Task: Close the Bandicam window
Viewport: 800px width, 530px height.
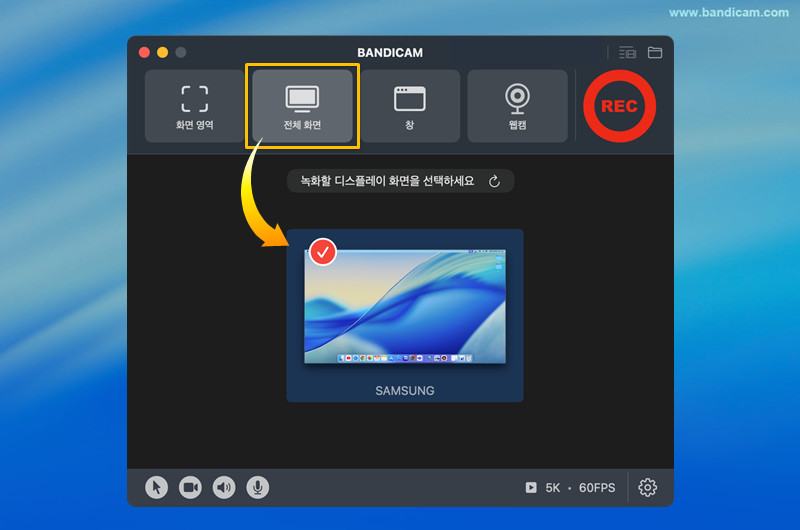Action: pyautogui.click(x=144, y=53)
